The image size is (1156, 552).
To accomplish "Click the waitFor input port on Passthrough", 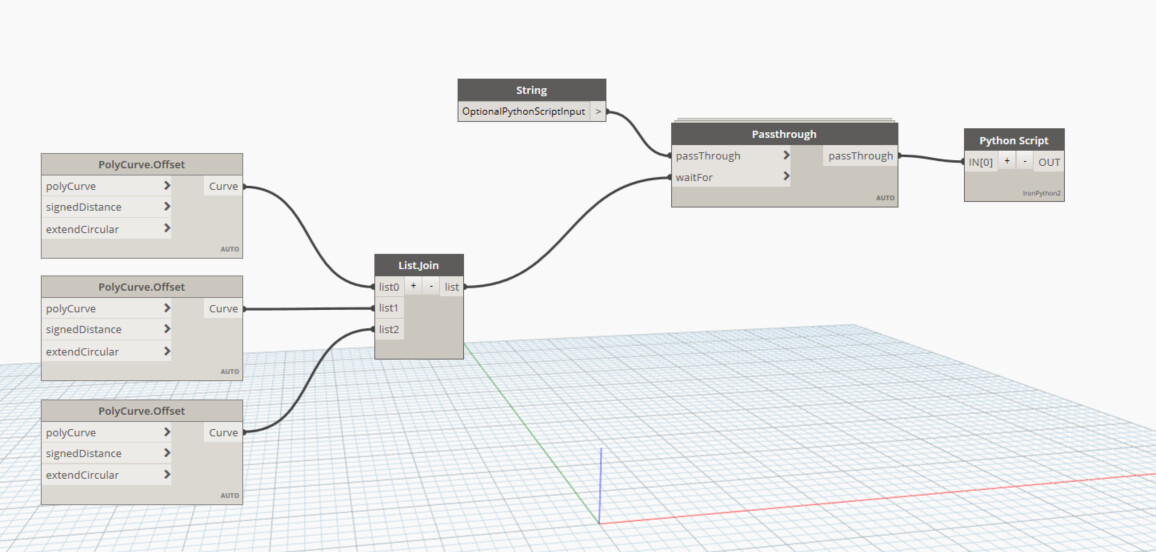I will click(694, 177).
